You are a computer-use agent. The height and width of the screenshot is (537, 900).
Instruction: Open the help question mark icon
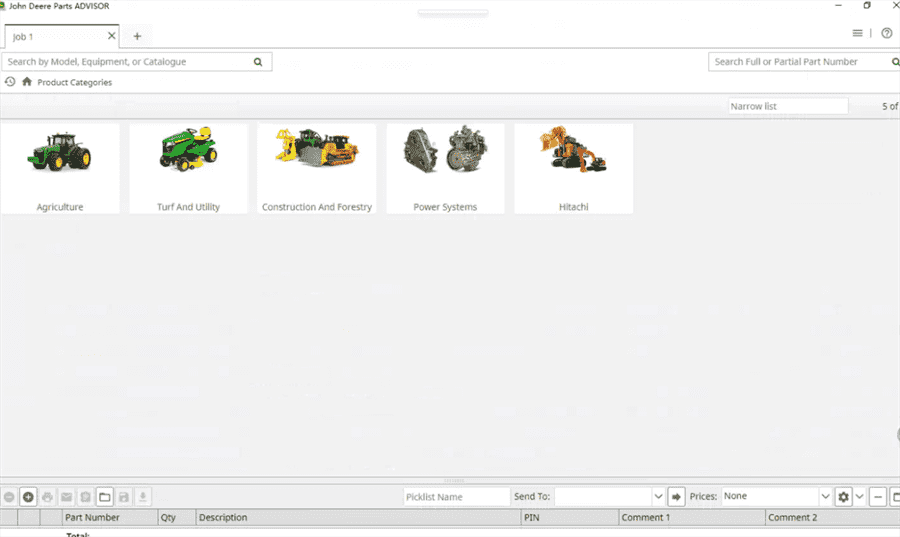click(x=887, y=33)
